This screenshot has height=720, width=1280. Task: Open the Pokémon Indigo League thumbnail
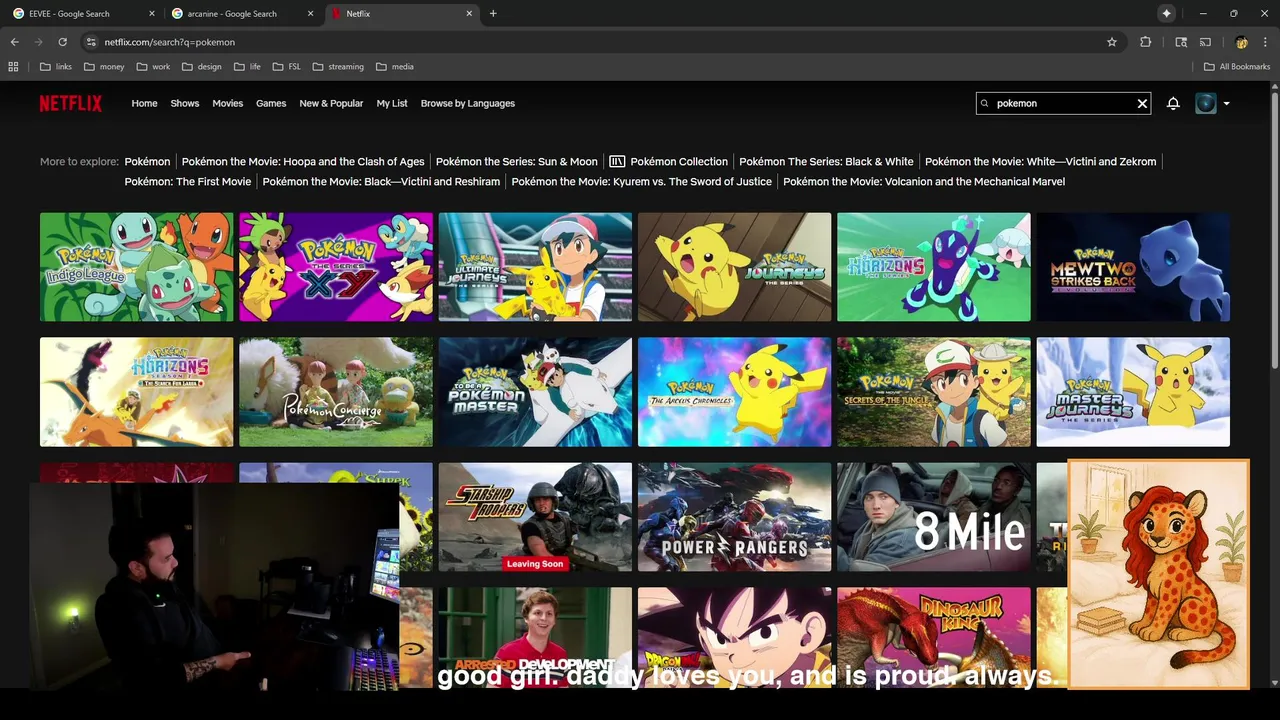tap(136, 267)
